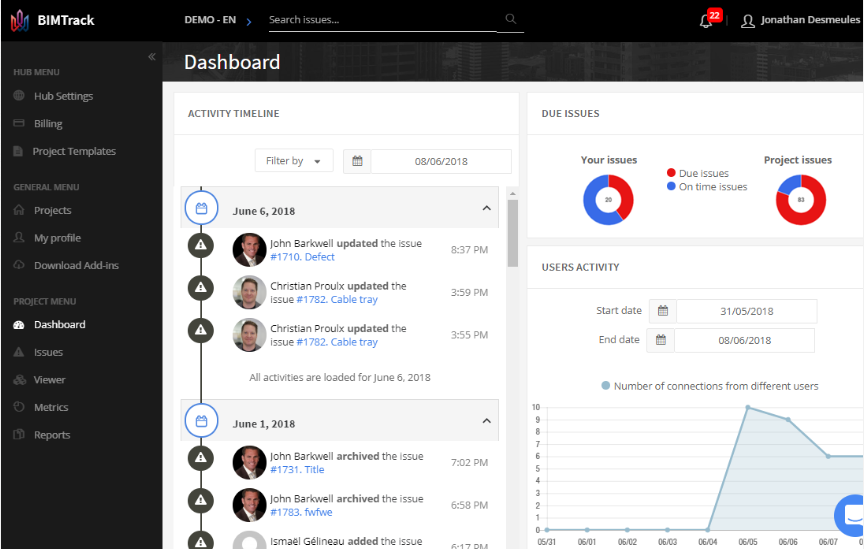The width and height of the screenshot is (864, 549).
Task: Click the Search issues input field
Action: point(383,19)
